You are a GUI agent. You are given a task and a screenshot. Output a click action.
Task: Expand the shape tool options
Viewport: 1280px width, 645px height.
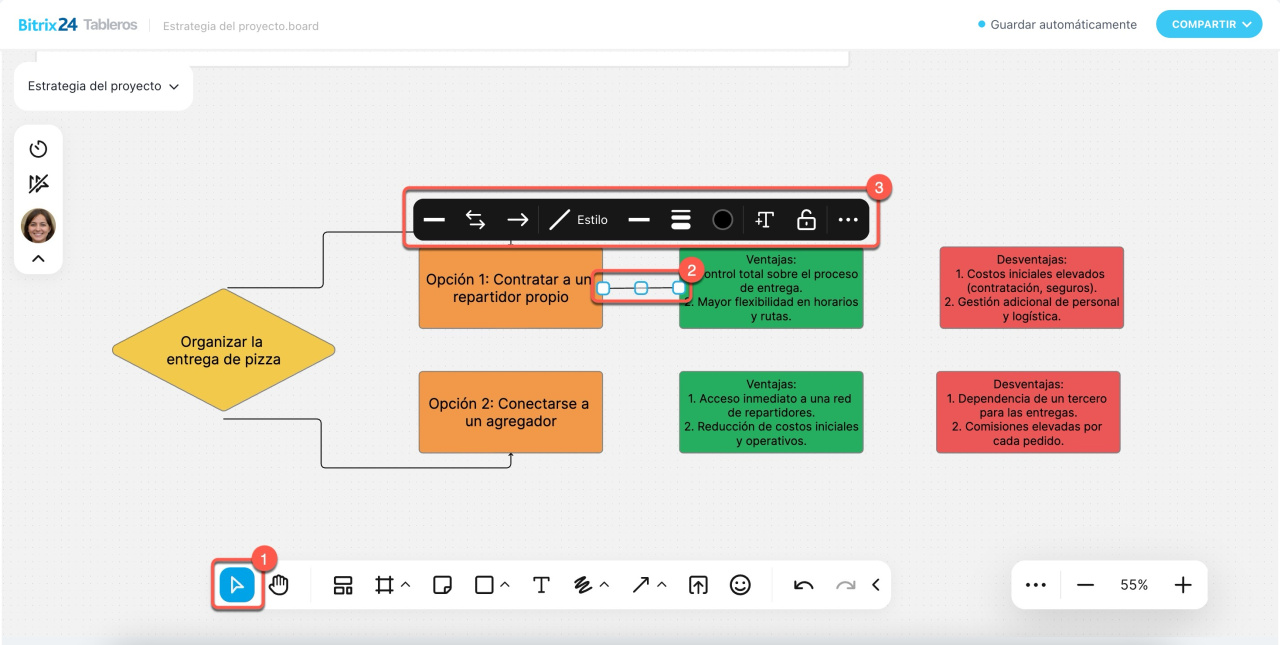pos(505,585)
